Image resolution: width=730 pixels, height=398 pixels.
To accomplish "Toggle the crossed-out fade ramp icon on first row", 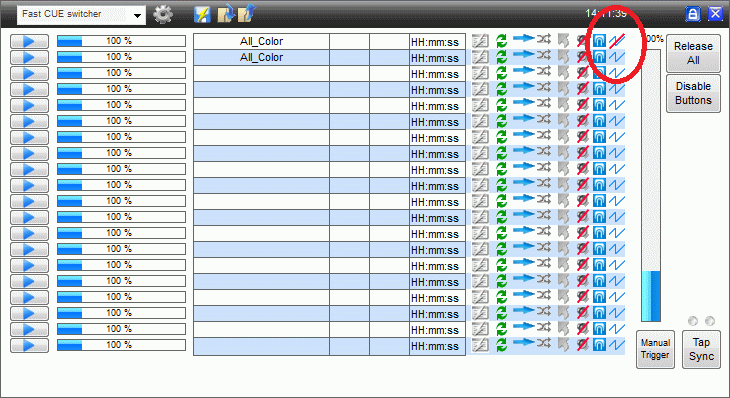I will tap(617, 41).
